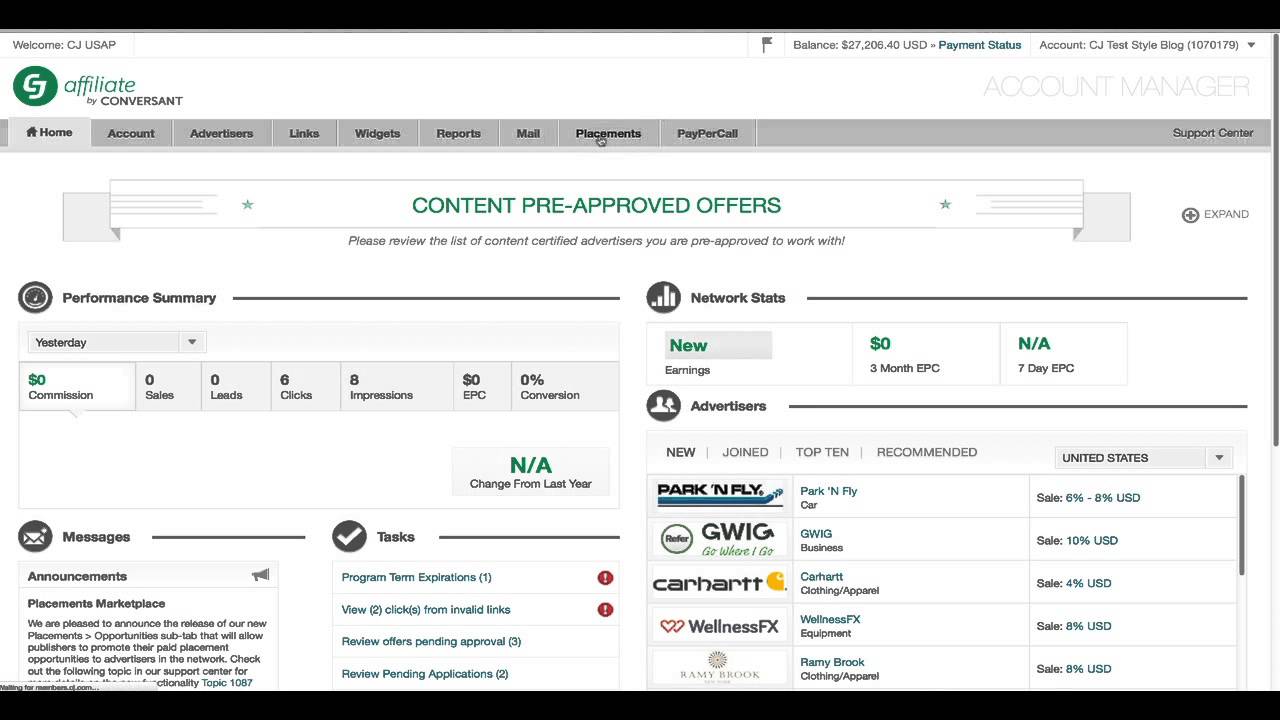Open the PayPerCall menu tab
The height and width of the screenshot is (720, 1280).
707,133
